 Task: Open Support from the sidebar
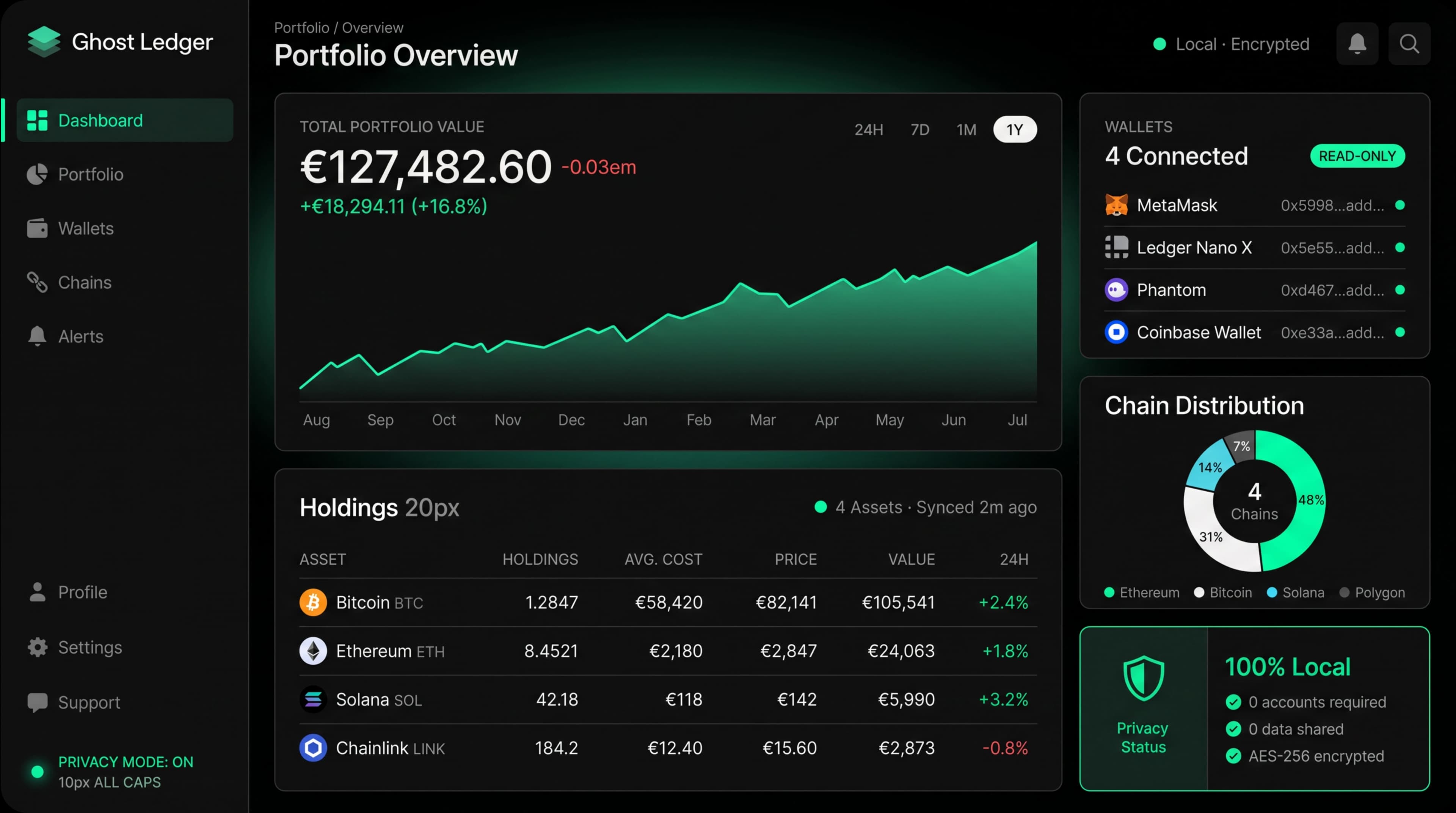click(89, 702)
